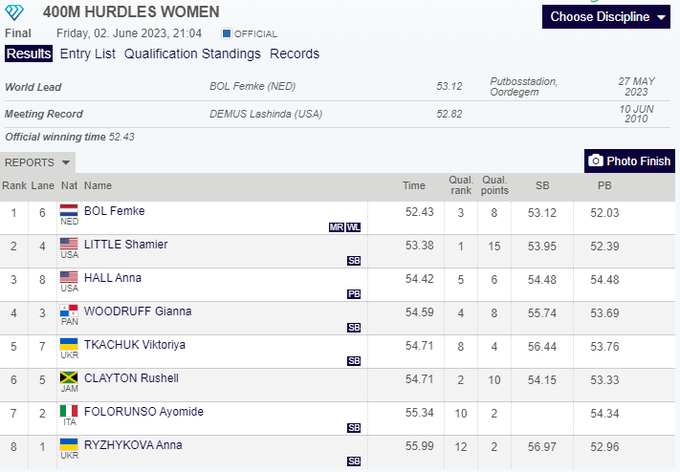Click the camera icon on Photo Finish
Viewport: 680px width, 472px height.
[x=596, y=161]
